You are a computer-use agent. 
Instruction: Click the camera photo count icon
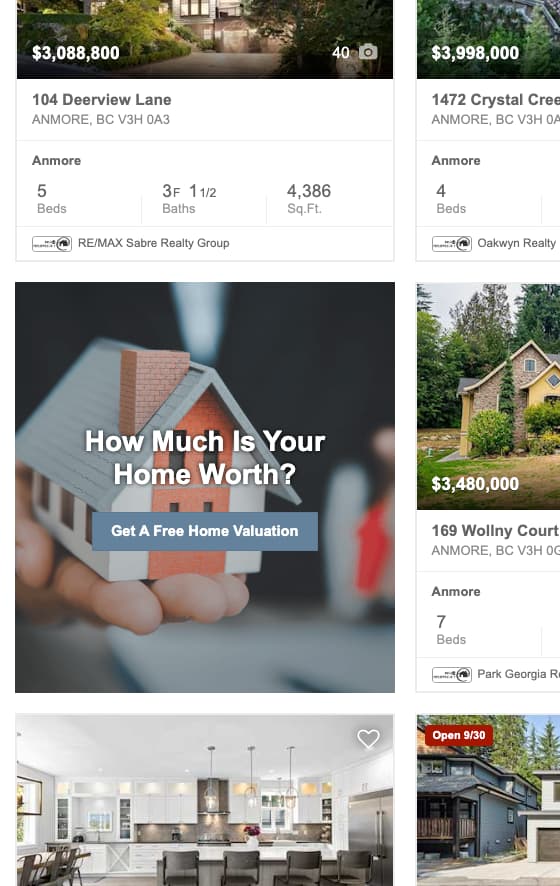point(368,52)
